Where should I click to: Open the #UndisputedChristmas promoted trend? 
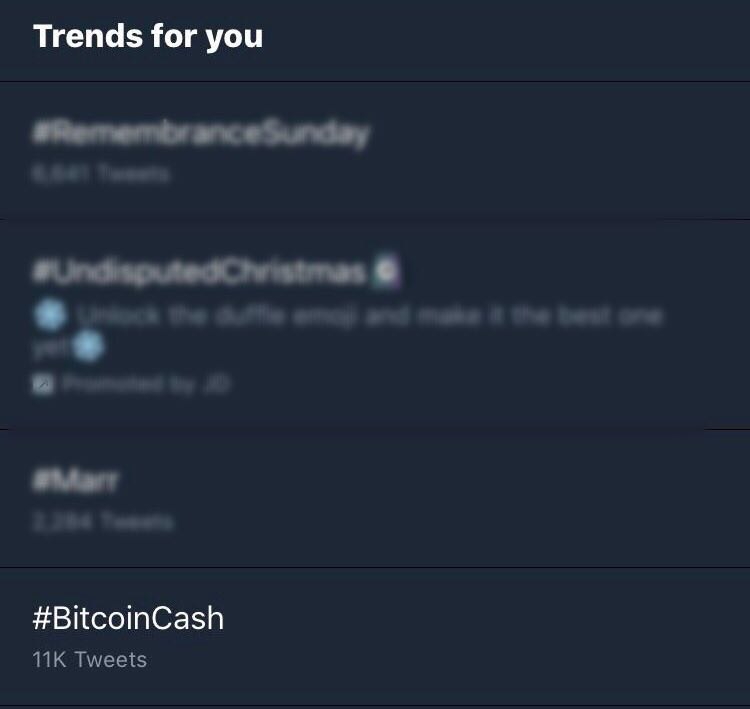(375, 324)
